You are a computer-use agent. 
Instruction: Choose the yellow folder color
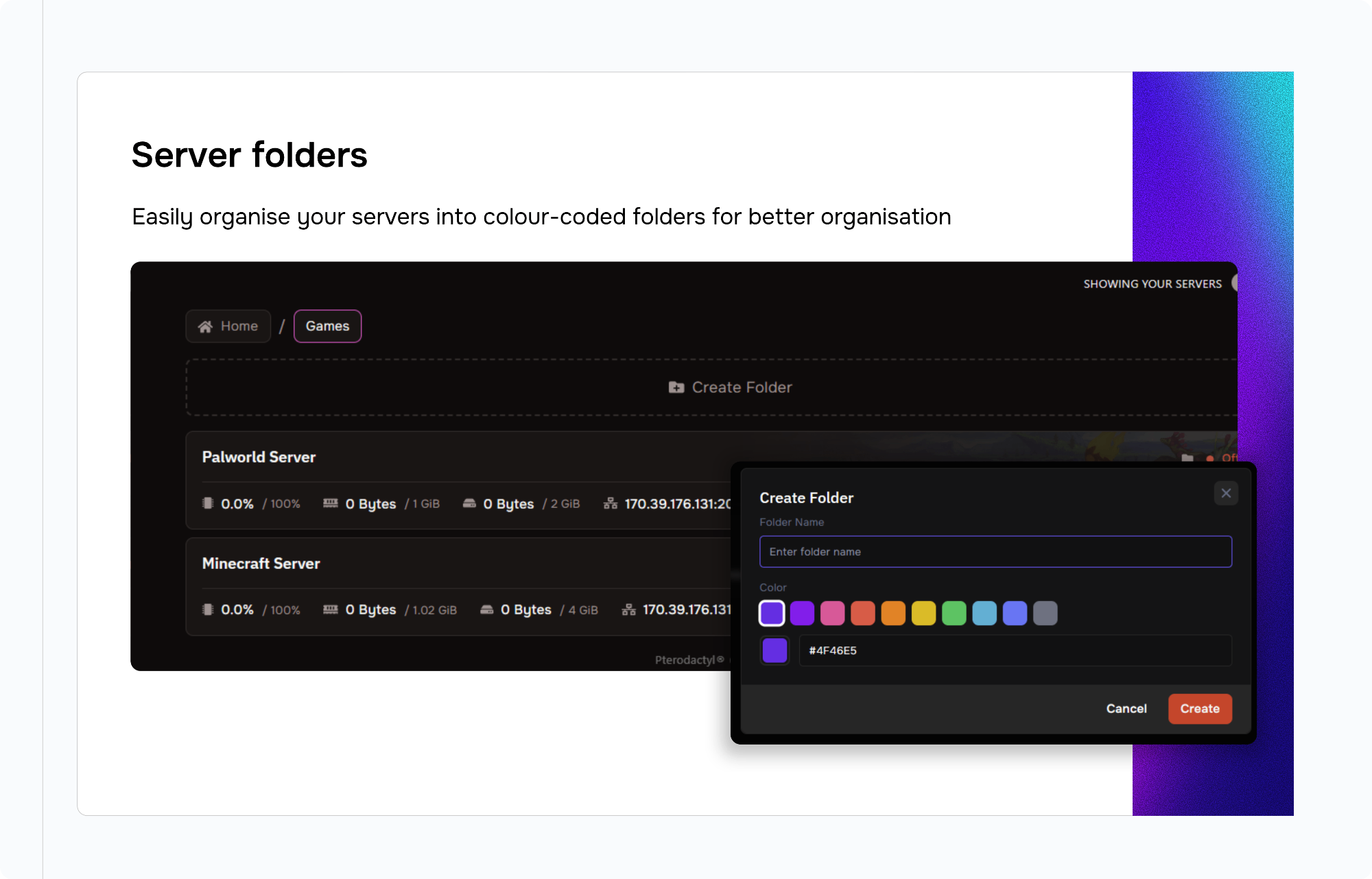tap(923, 613)
